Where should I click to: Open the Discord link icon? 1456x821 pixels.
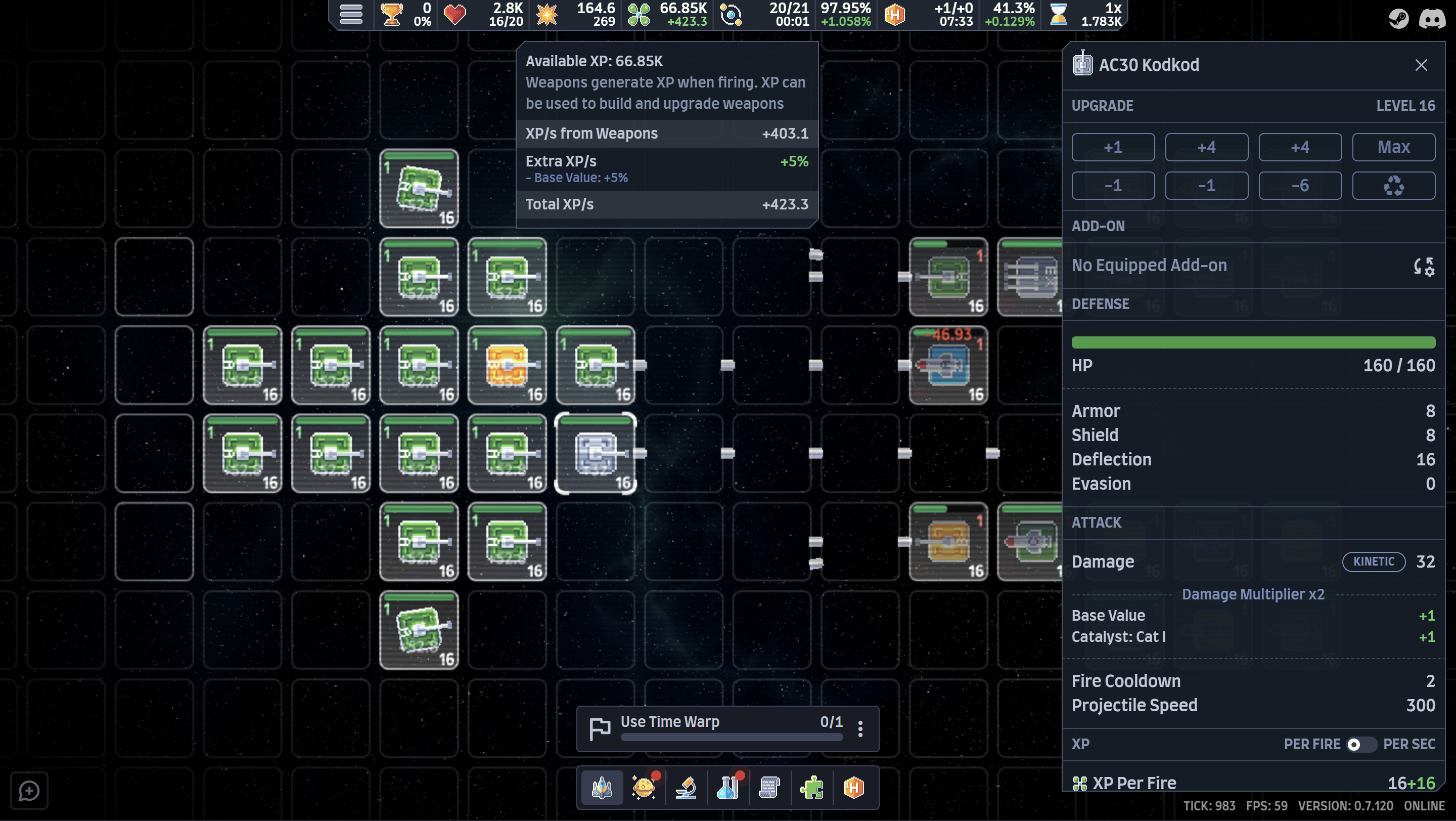tap(1432, 19)
